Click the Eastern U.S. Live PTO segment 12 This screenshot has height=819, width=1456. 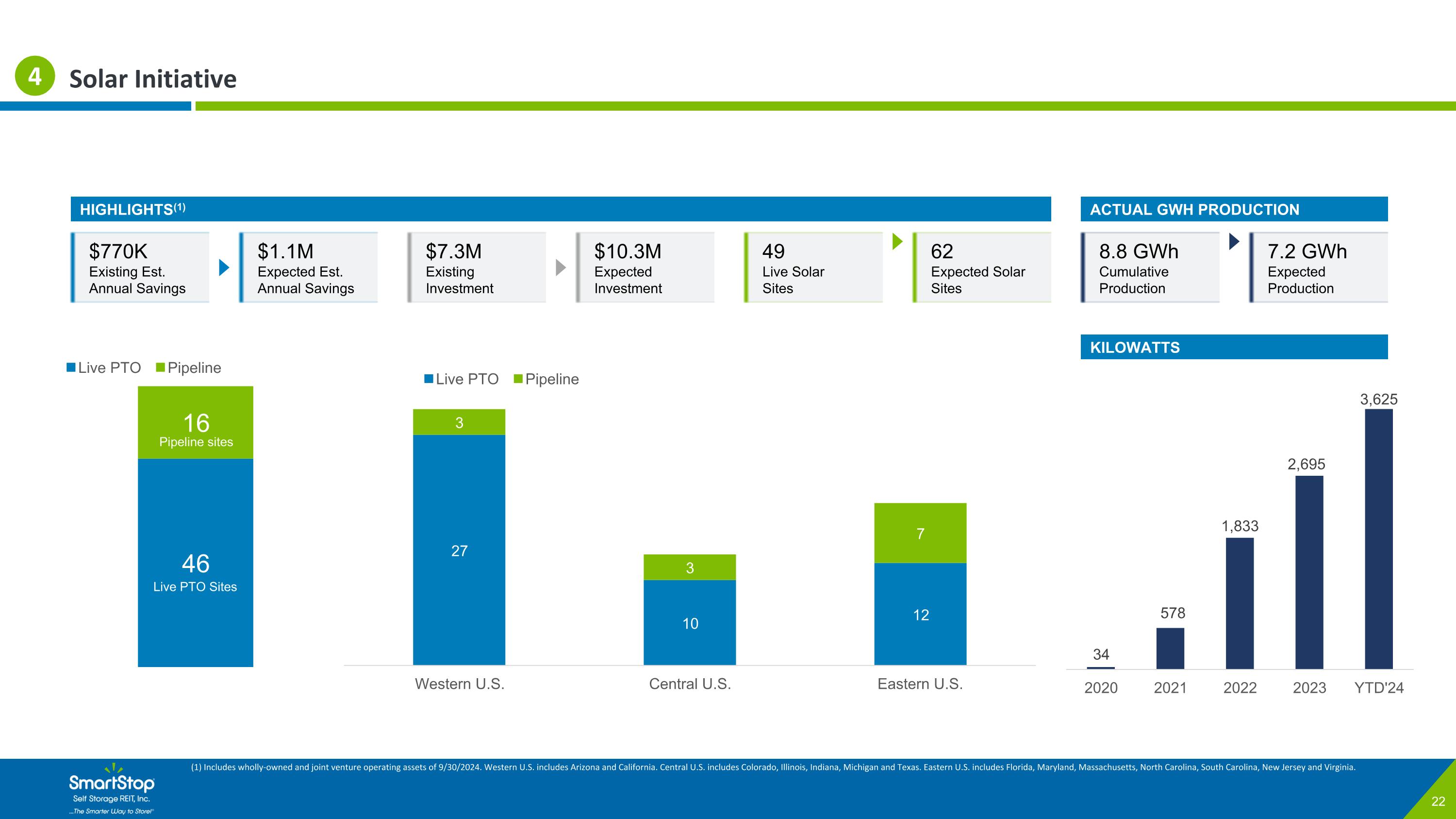click(920, 614)
